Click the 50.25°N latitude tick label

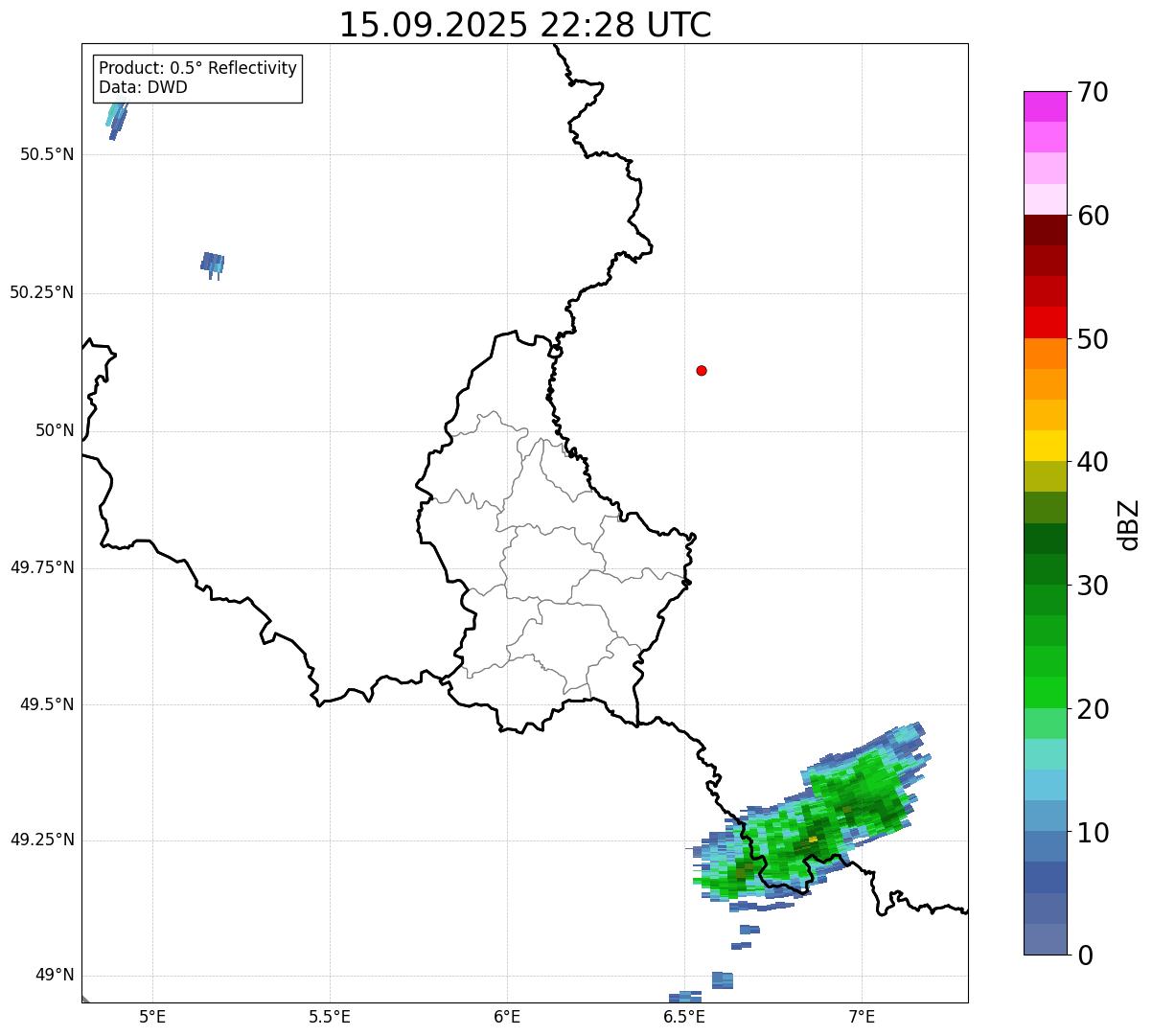tap(42, 292)
